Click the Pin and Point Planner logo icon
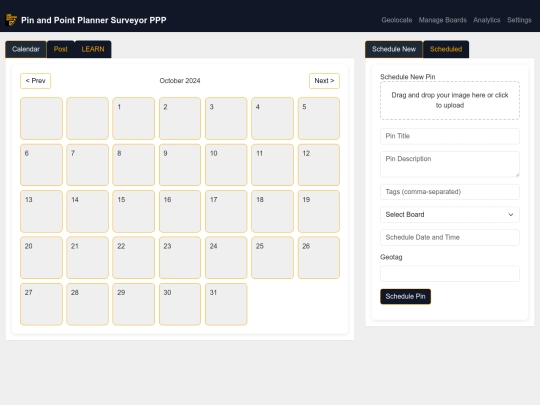This screenshot has height=405, width=540. click(x=11, y=20)
